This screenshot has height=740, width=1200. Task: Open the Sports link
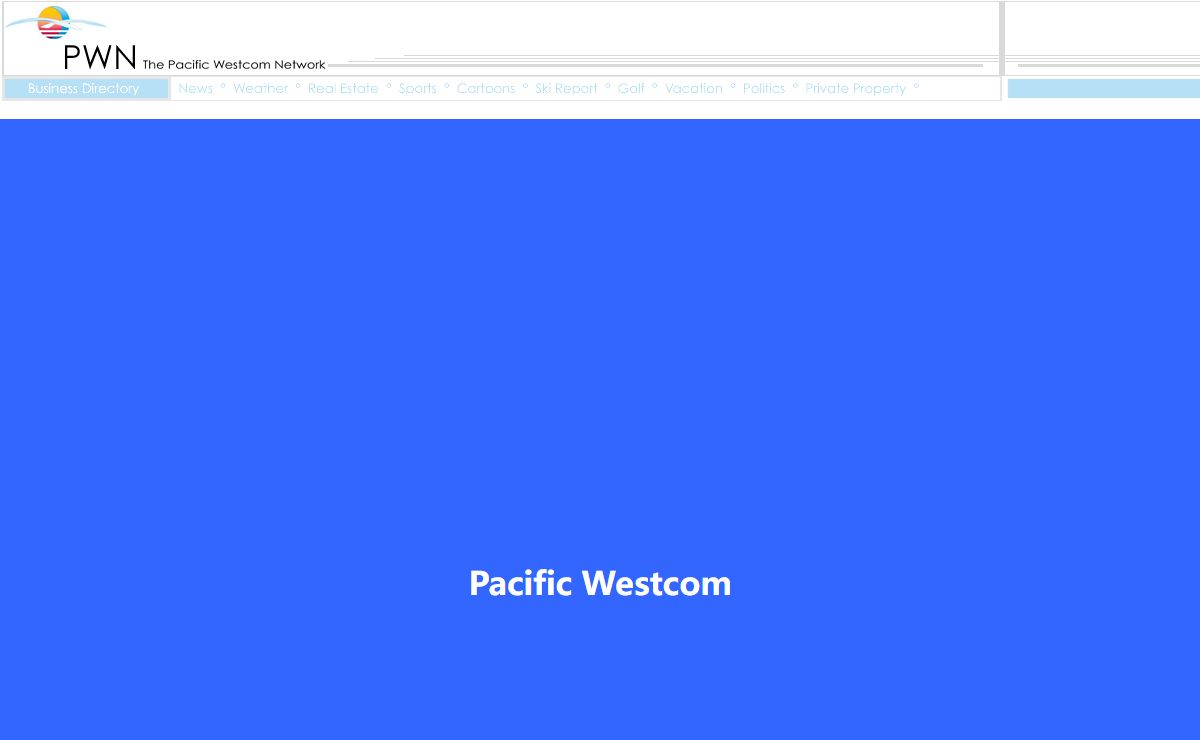click(x=417, y=89)
